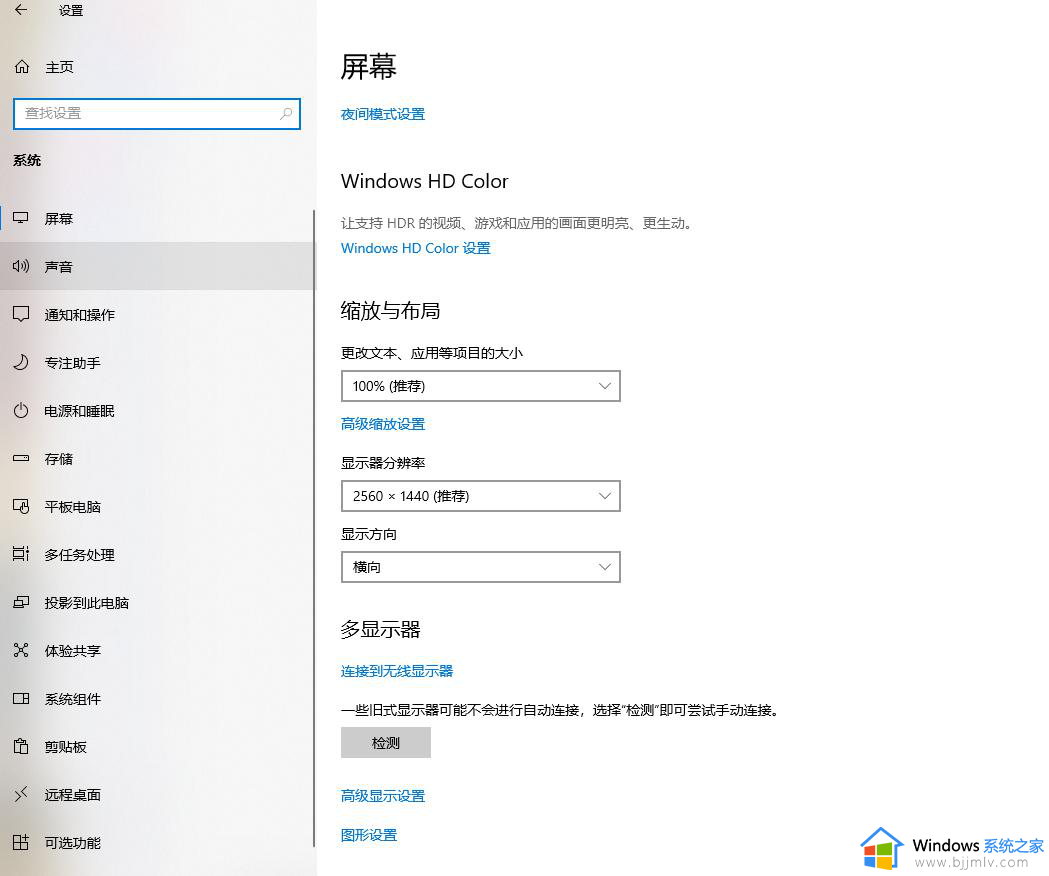Expand the 100% (推荐) scaling dropdown

[480, 386]
